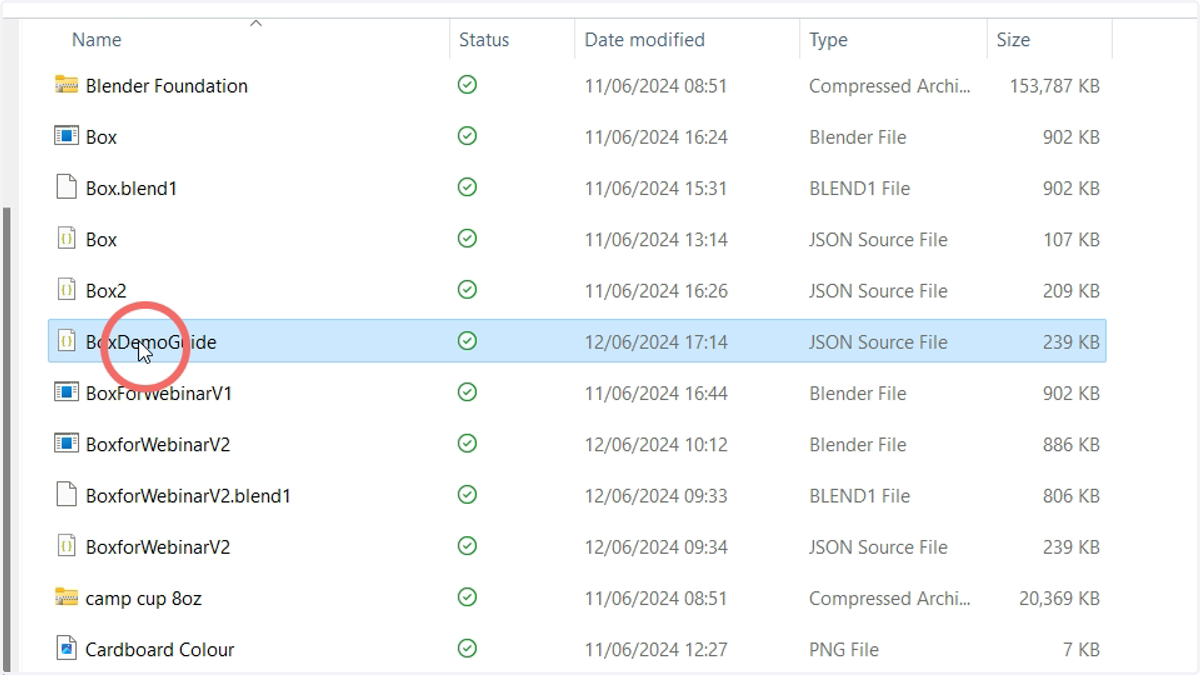Select the Cardboard Colour file name

(160, 649)
